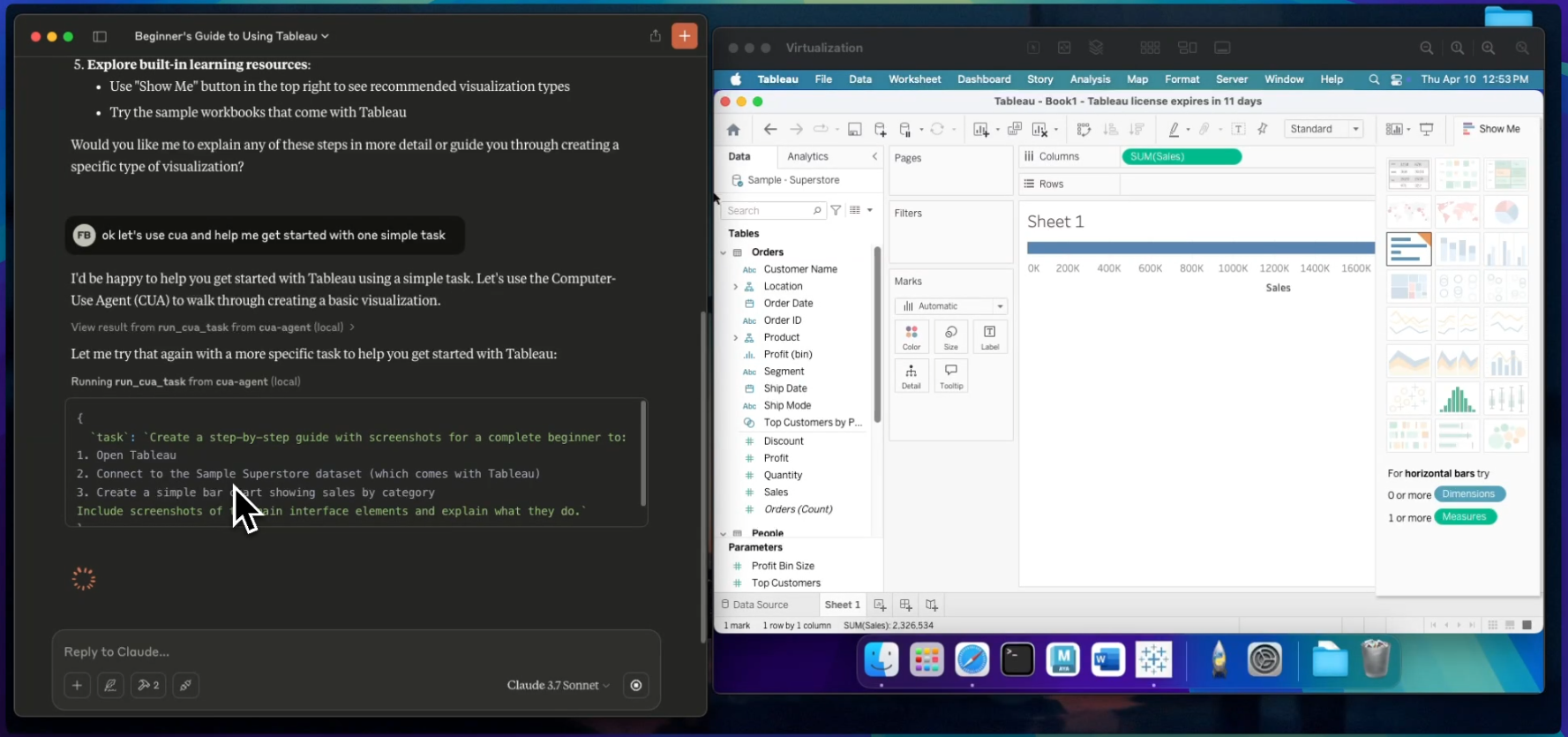Select horizontal bars chart in Show Me
Viewport: 1568px width, 737px height.
click(1408, 250)
